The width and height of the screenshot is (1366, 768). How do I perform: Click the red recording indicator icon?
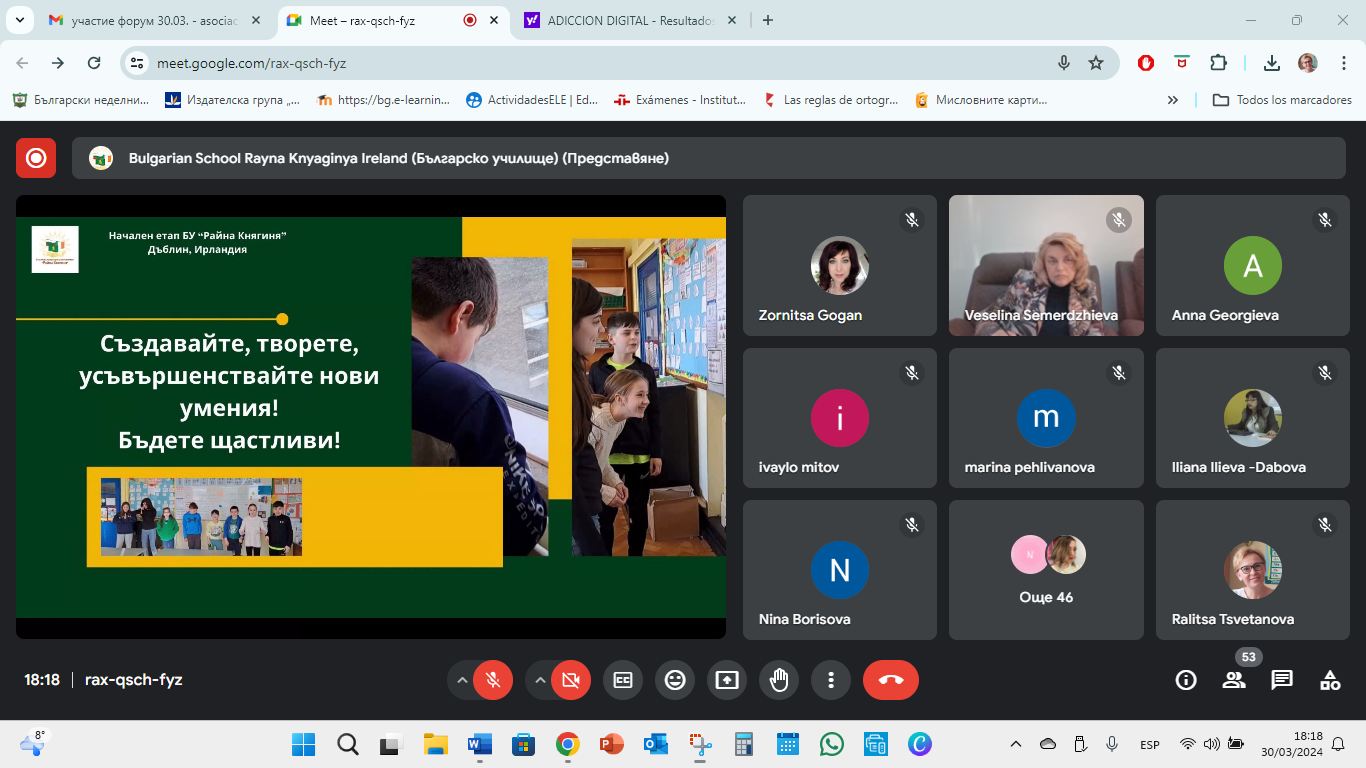[36, 158]
